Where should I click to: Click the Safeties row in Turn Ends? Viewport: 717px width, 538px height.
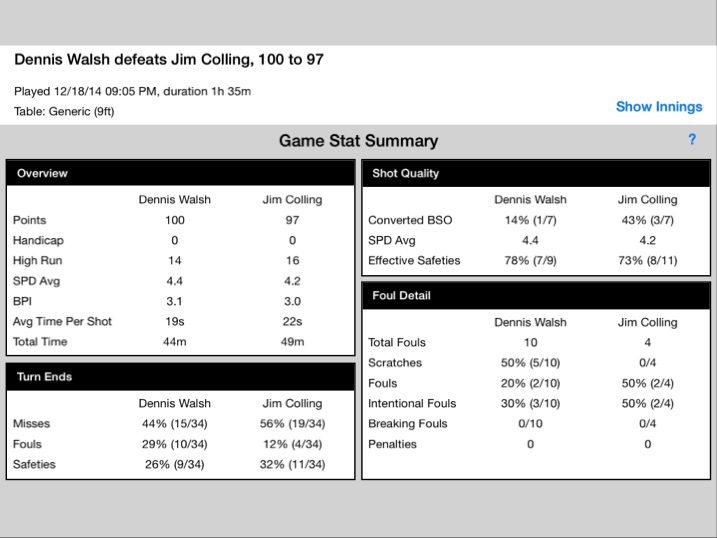pos(181,464)
